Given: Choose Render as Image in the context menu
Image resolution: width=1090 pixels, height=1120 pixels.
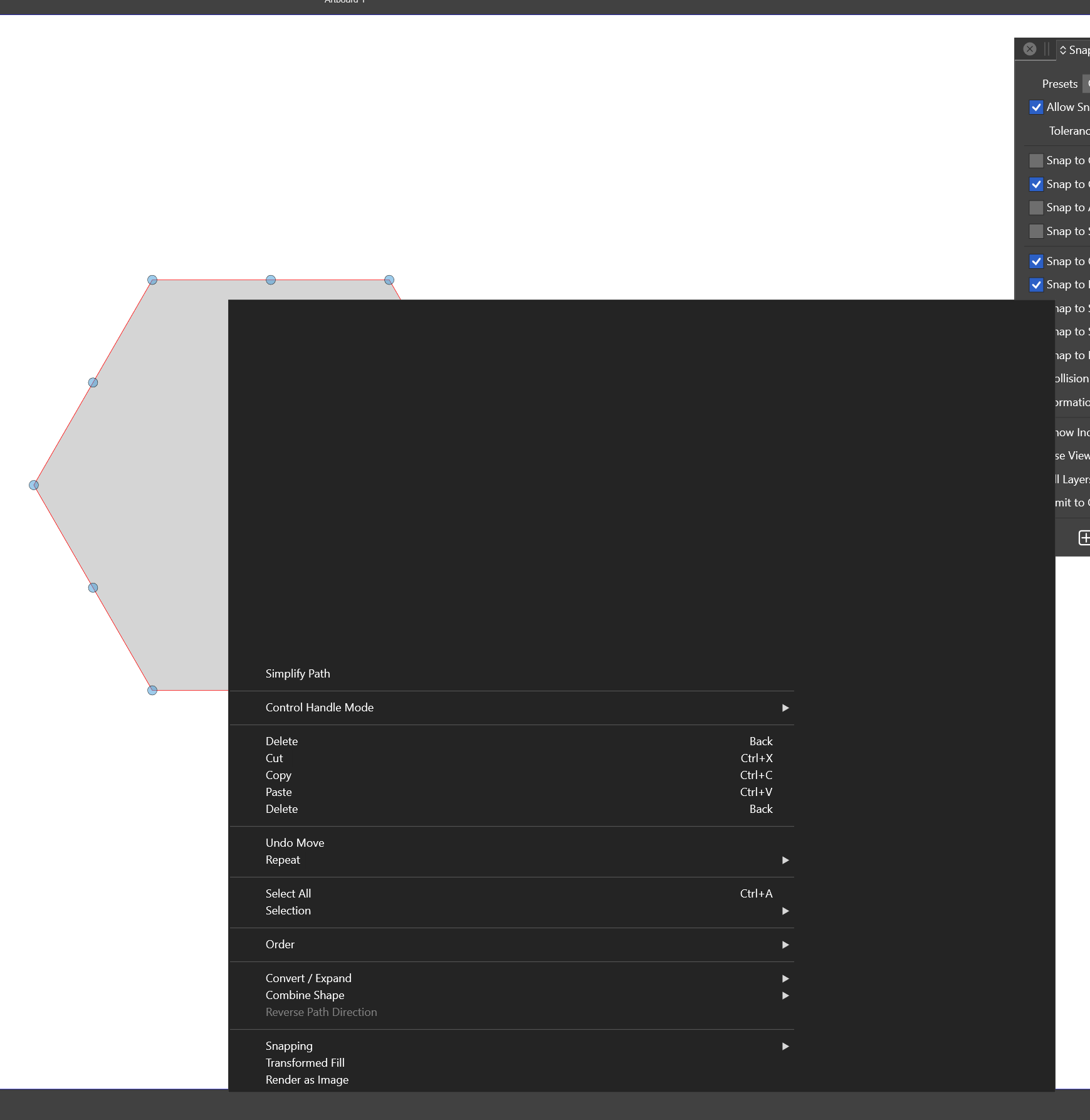Looking at the screenshot, I should [307, 1080].
